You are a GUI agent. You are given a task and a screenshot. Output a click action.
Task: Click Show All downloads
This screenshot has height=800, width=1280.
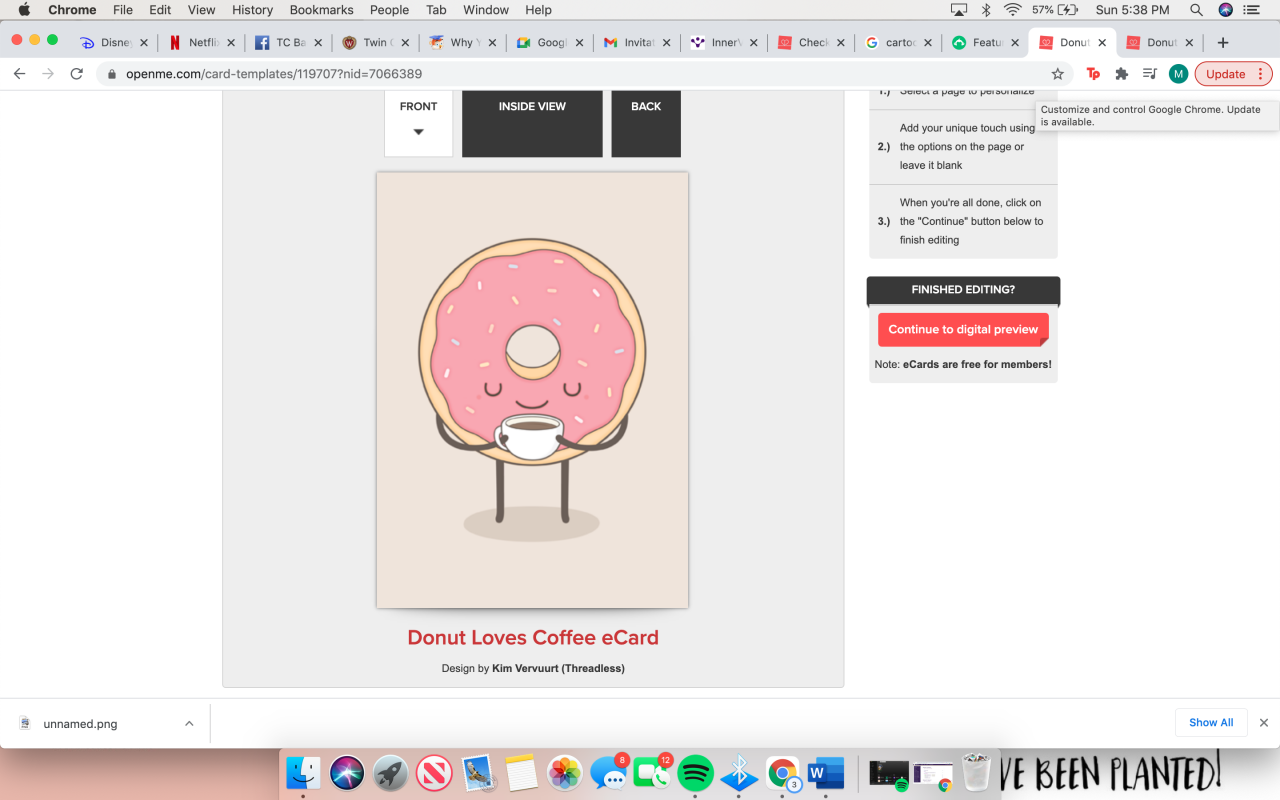point(1211,722)
